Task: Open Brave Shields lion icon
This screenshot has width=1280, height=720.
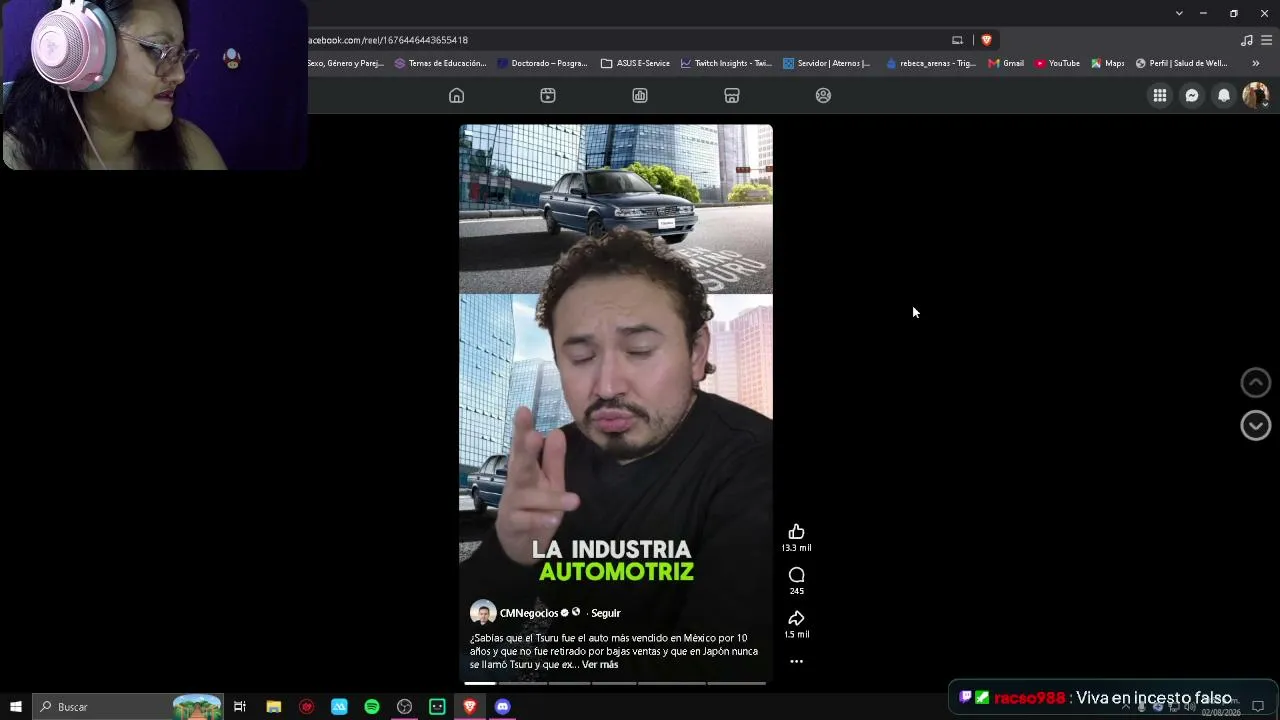Action: [986, 40]
